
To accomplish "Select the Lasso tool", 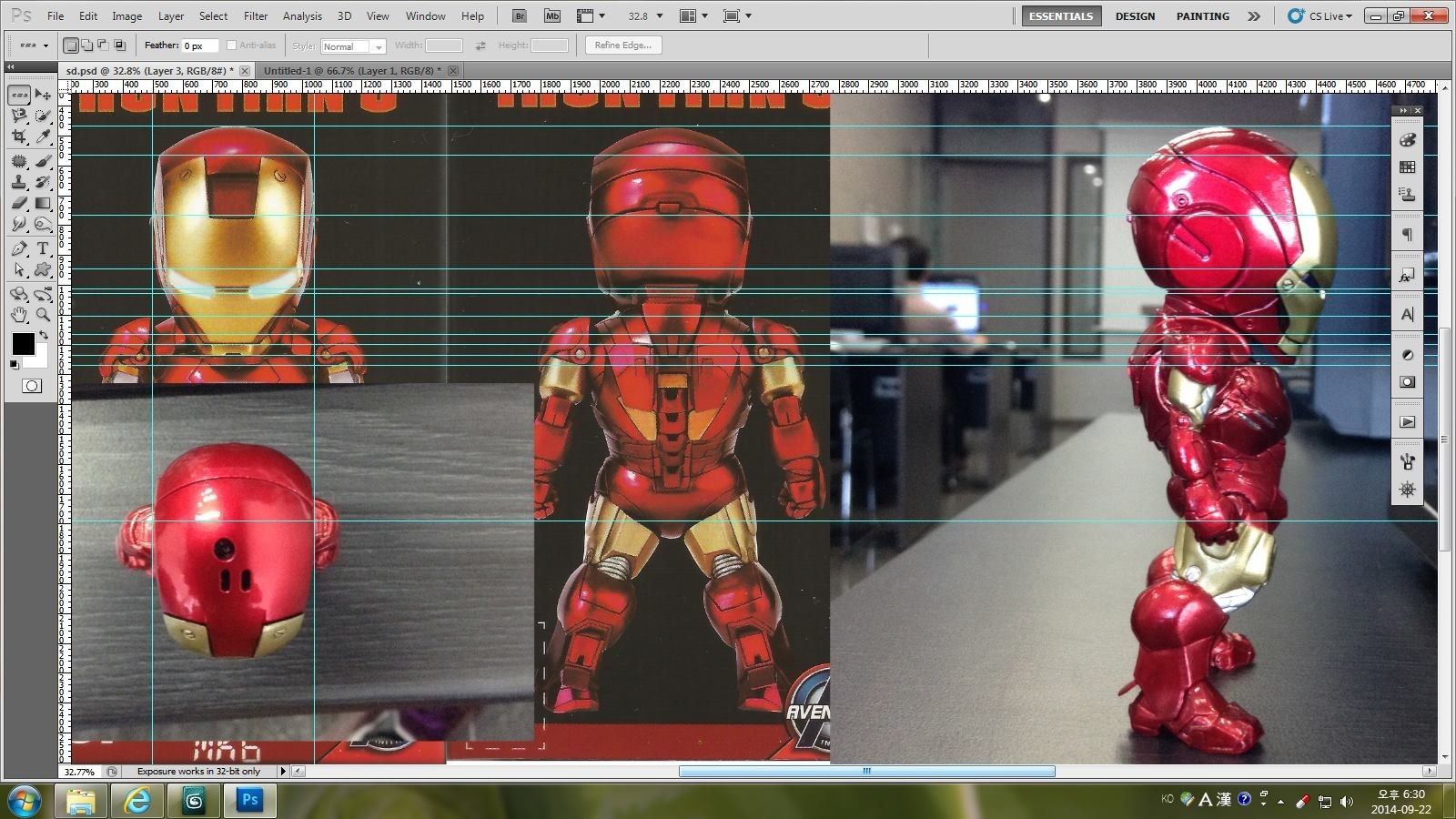I will coord(19,116).
